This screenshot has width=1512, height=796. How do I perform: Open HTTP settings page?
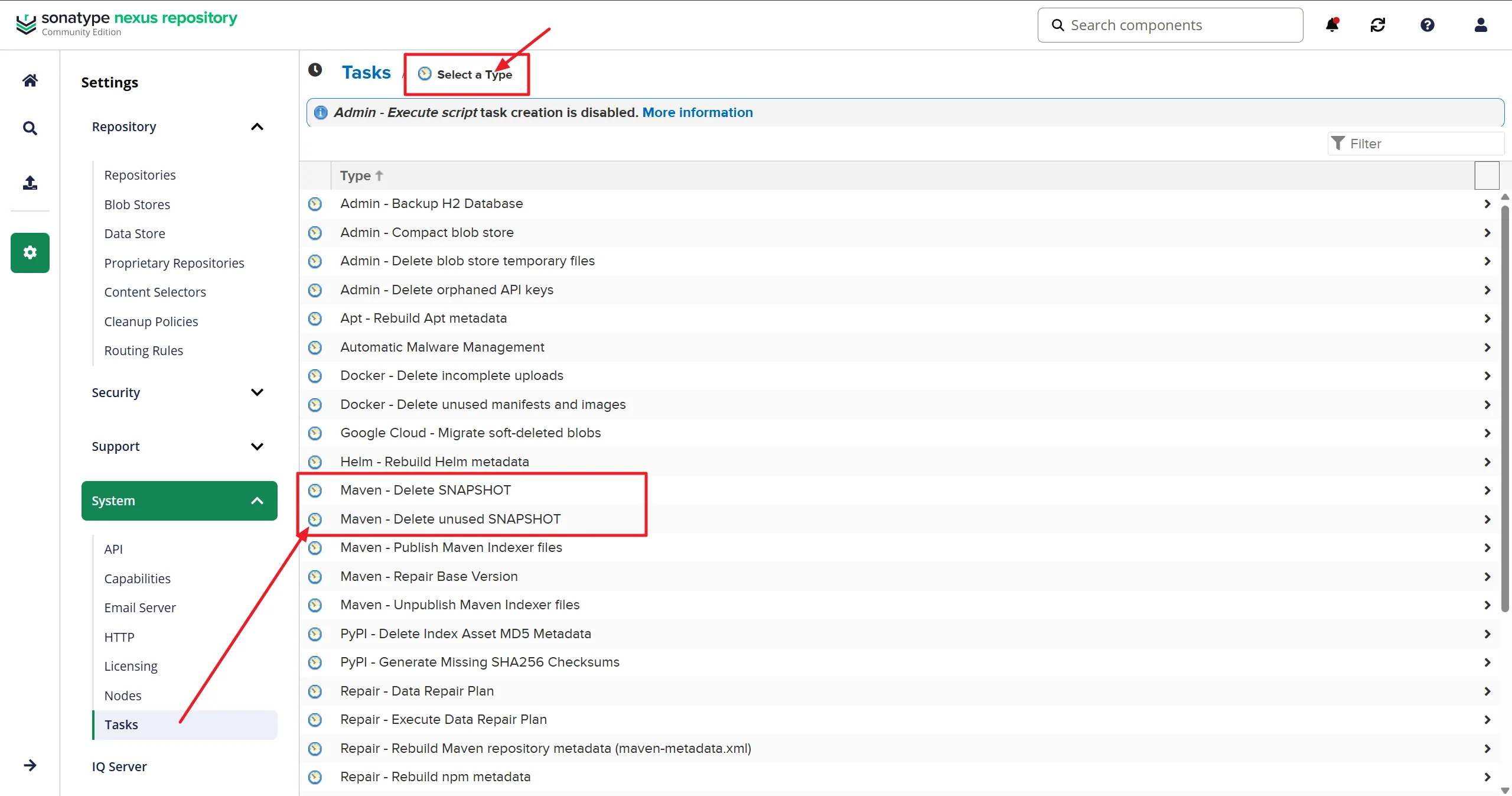click(119, 637)
